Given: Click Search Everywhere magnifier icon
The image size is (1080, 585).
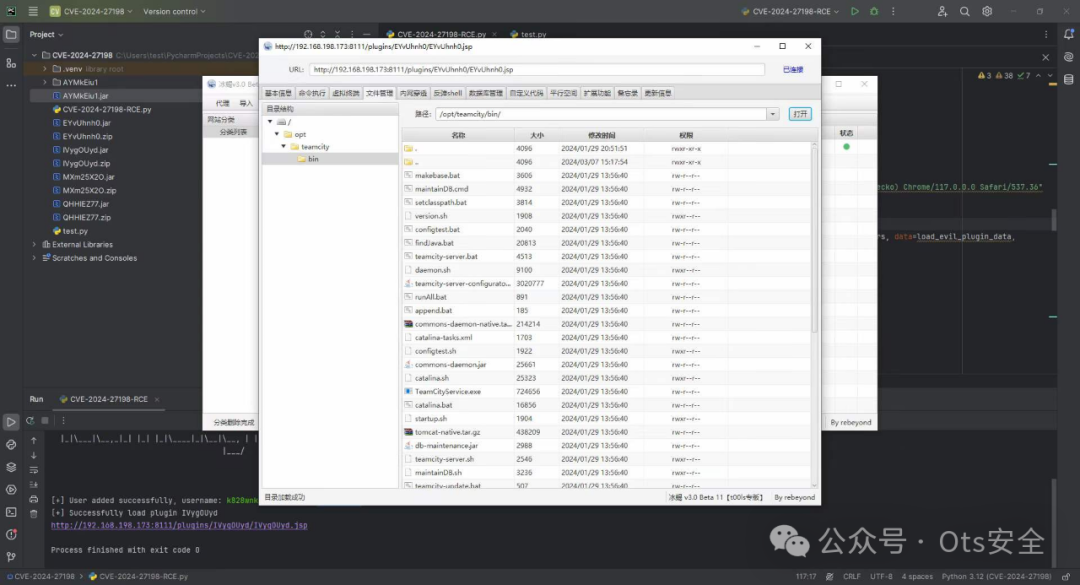Looking at the screenshot, I should [964, 11].
